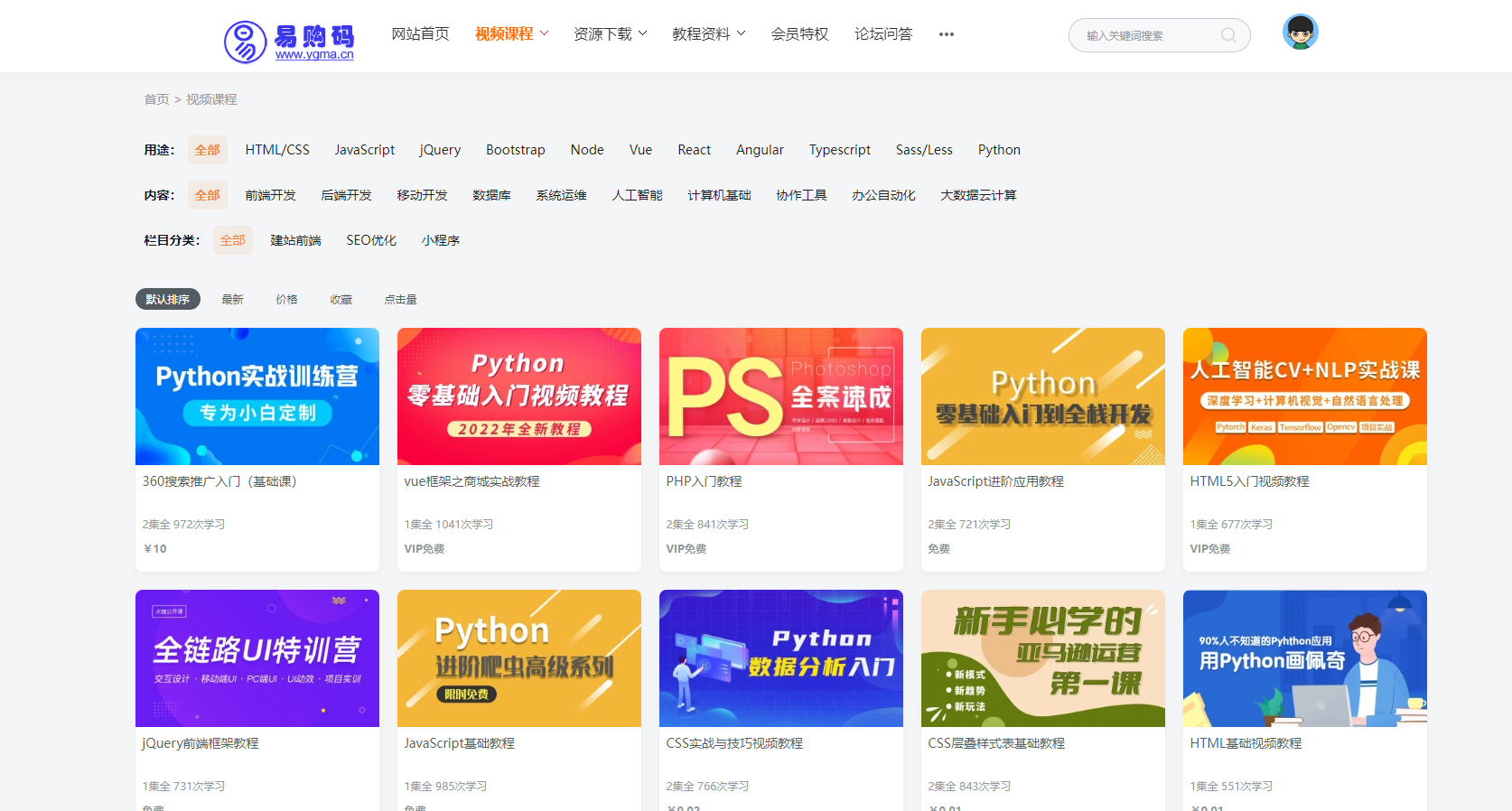Click the 易购码 site logo
The height and width of the screenshot is (811, 1512).
(x=289, y=41)
